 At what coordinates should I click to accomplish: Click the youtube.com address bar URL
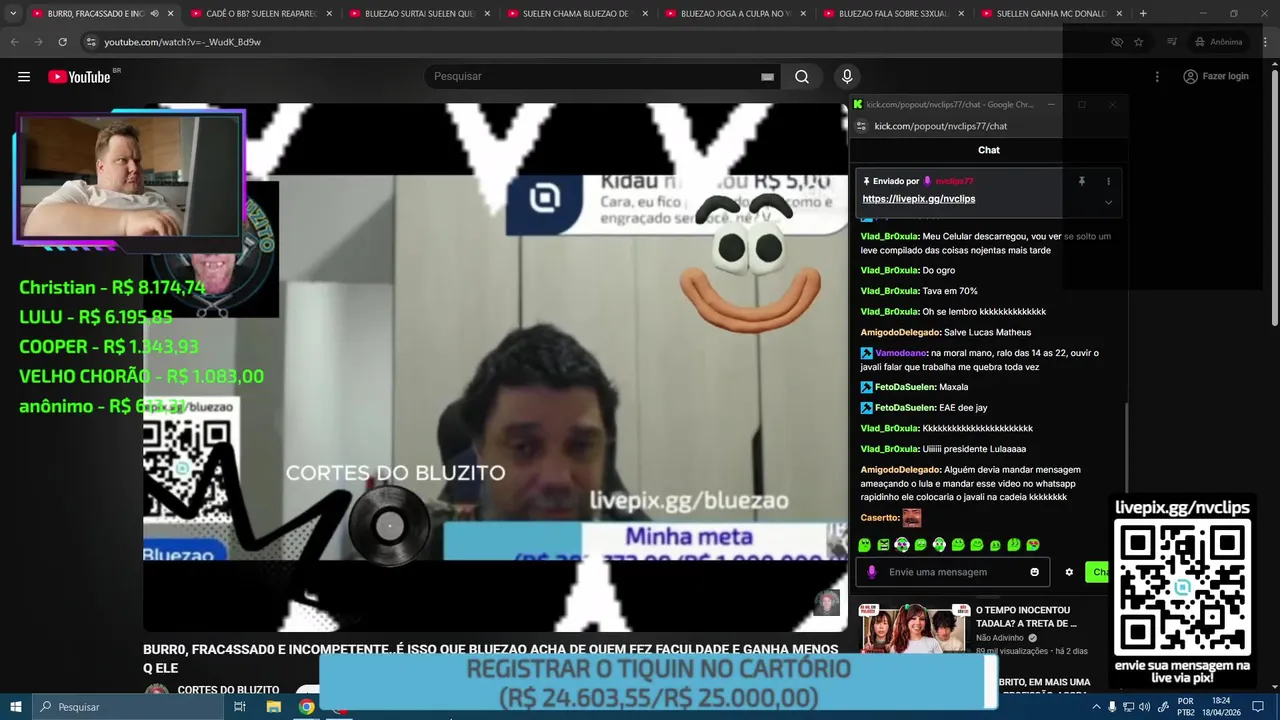click(x=182, y=42)
